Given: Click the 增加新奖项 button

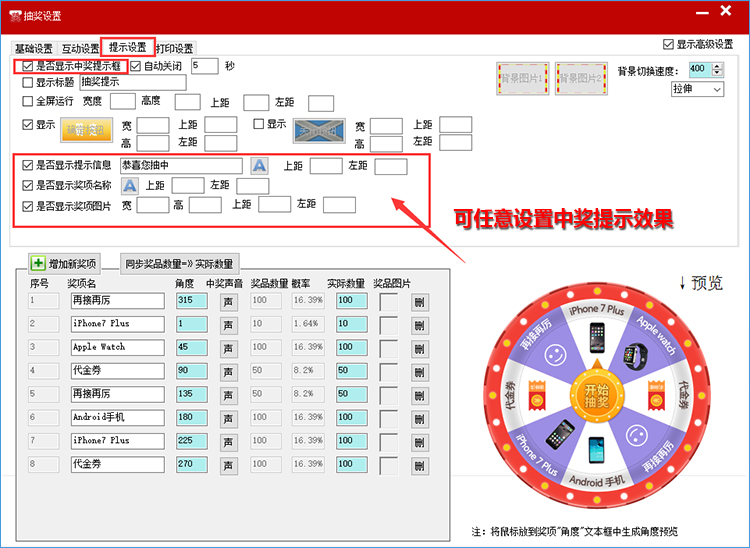Looking at the screenshot, I should (x=65, y=264).
